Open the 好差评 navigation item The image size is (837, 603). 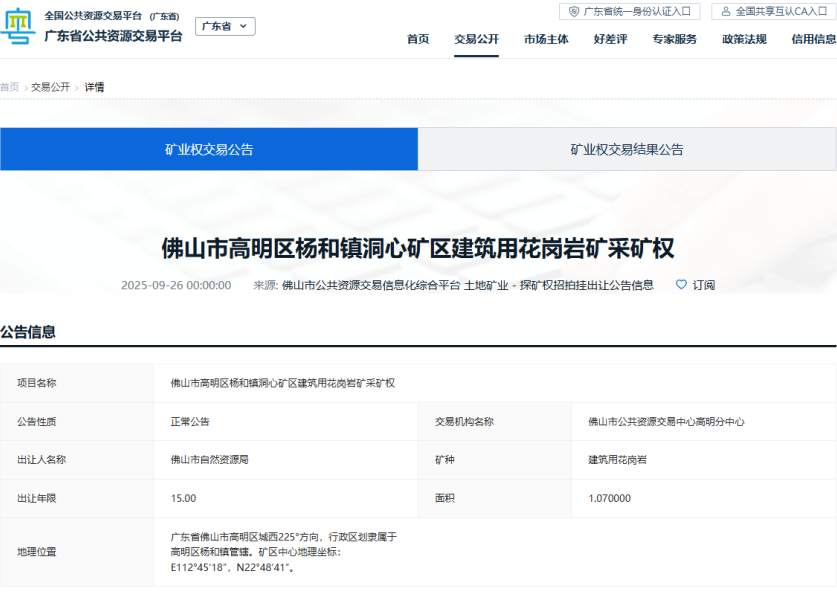(610, 40)
